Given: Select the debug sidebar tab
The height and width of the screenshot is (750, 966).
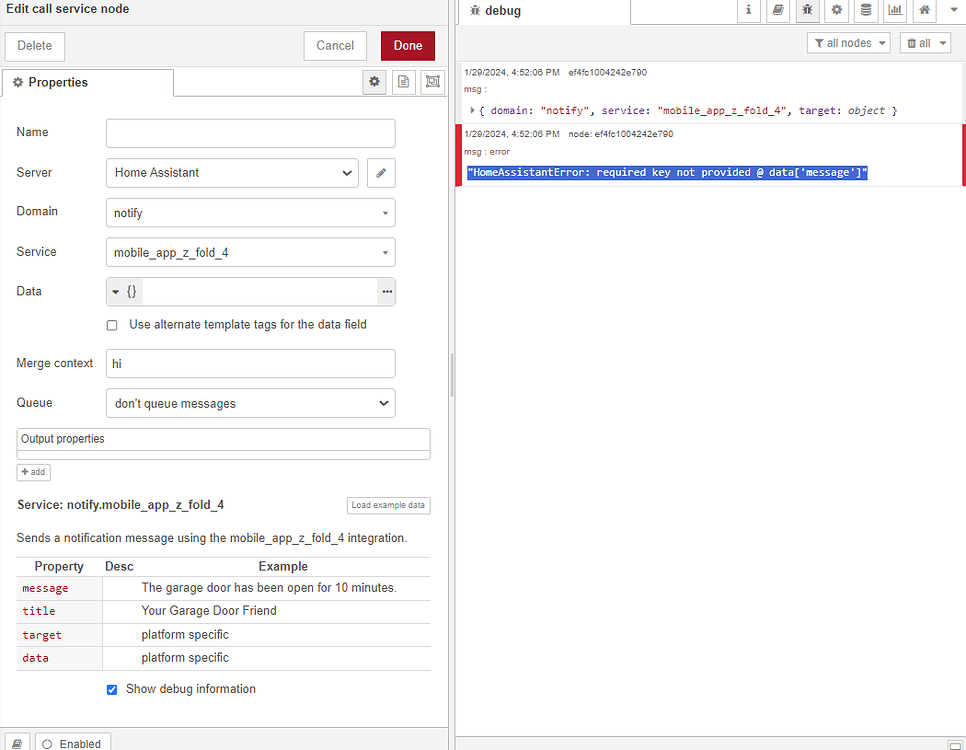Looking at the screenshot, I should click(x=543, y=11).
